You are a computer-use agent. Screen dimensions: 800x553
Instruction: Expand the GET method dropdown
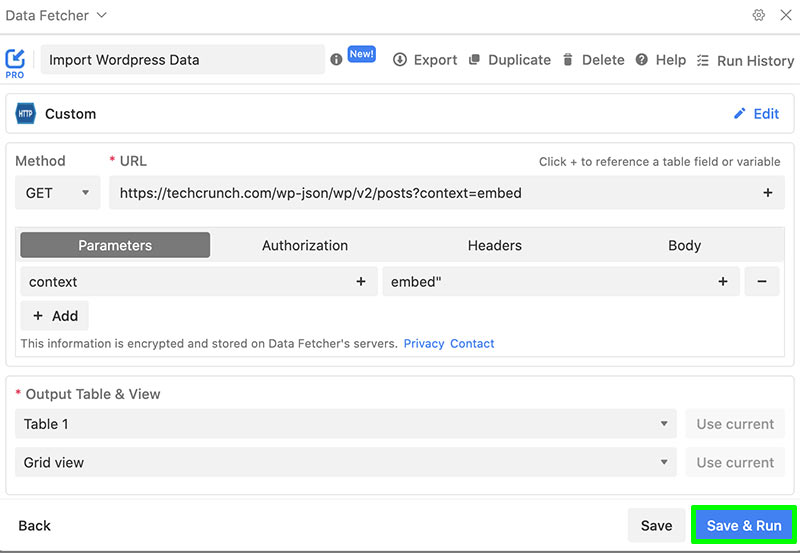[x=57, y=193]
